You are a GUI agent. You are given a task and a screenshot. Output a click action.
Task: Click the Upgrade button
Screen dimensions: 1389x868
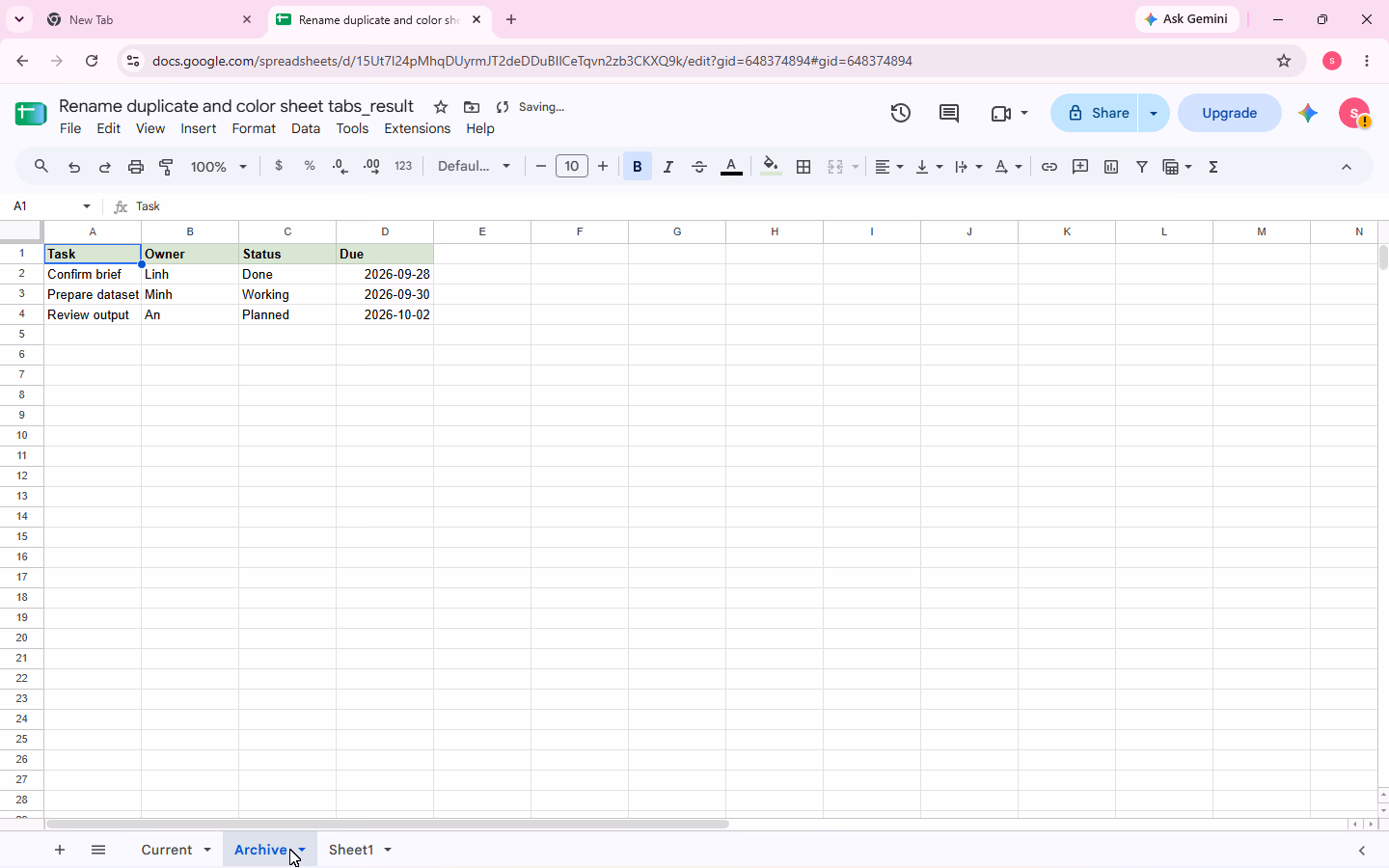pos(1230,113)
